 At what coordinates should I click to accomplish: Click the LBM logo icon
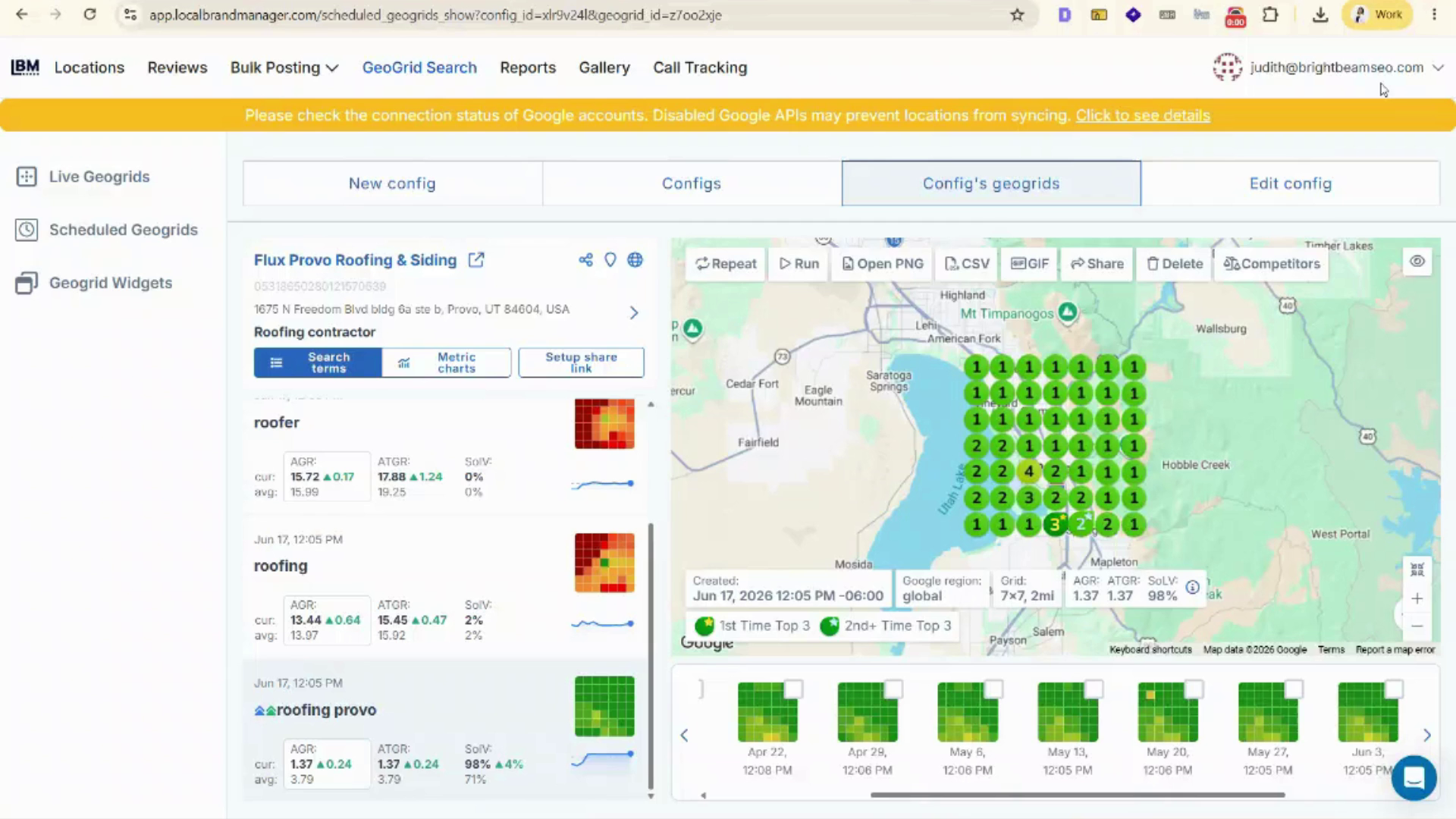[25, 67]
